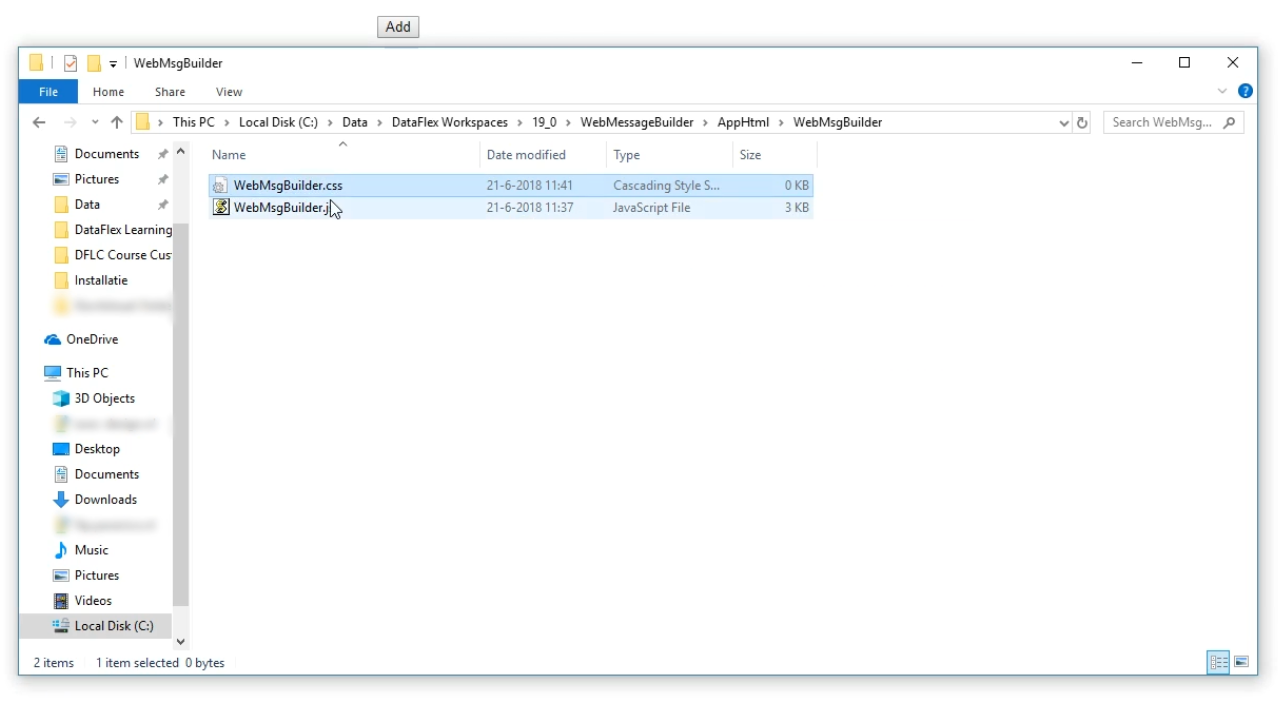Select Downloads in navigation pane
1280x720 pixels.
105,499
